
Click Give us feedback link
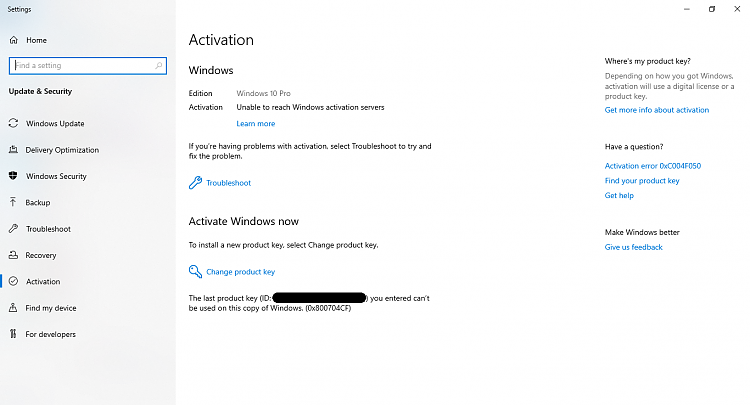[x=633, y=247]
